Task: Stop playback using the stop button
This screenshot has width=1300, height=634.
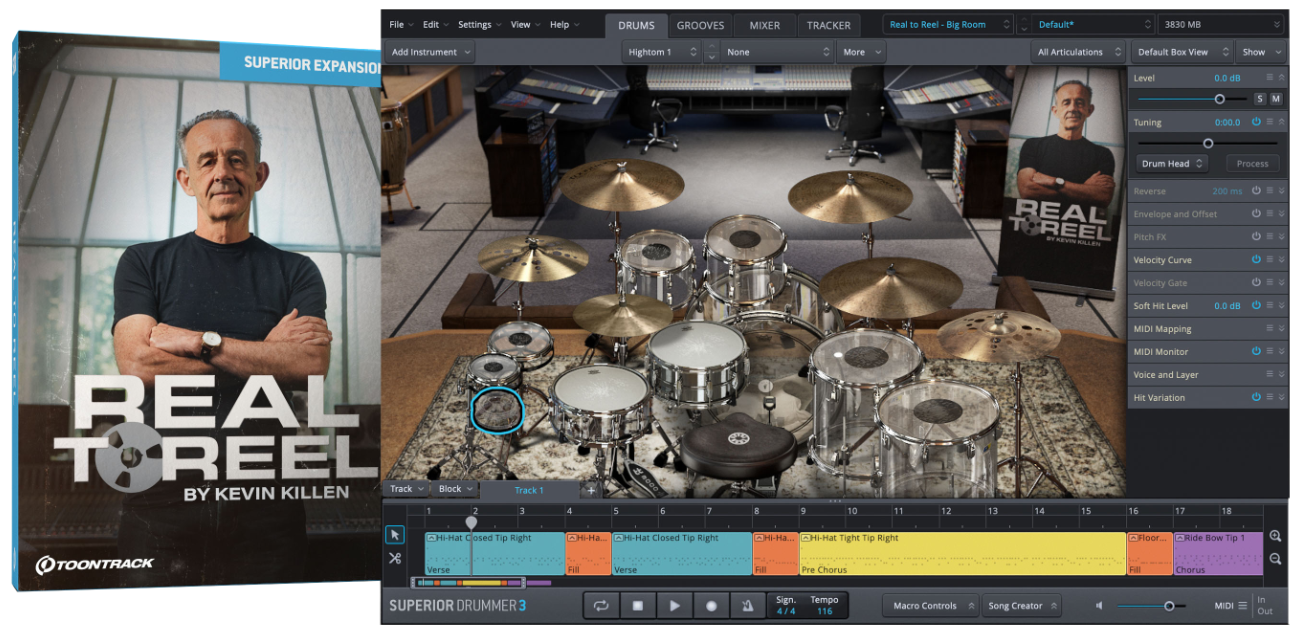Action: pos(638,606)
